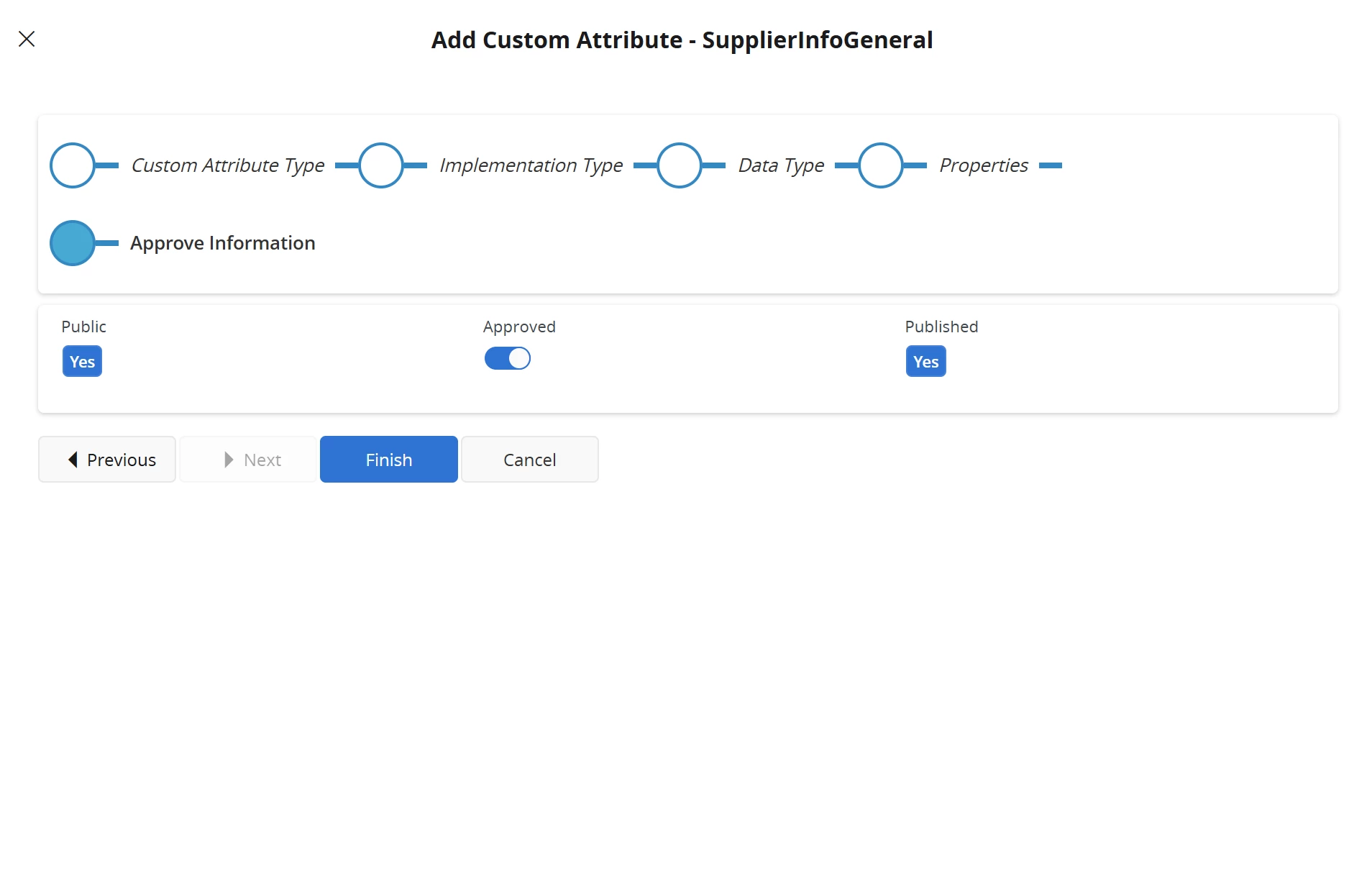Screen dimensions: 1372x889
Task: Toggle the Approved switch off
Action: (x=508, y=358)
